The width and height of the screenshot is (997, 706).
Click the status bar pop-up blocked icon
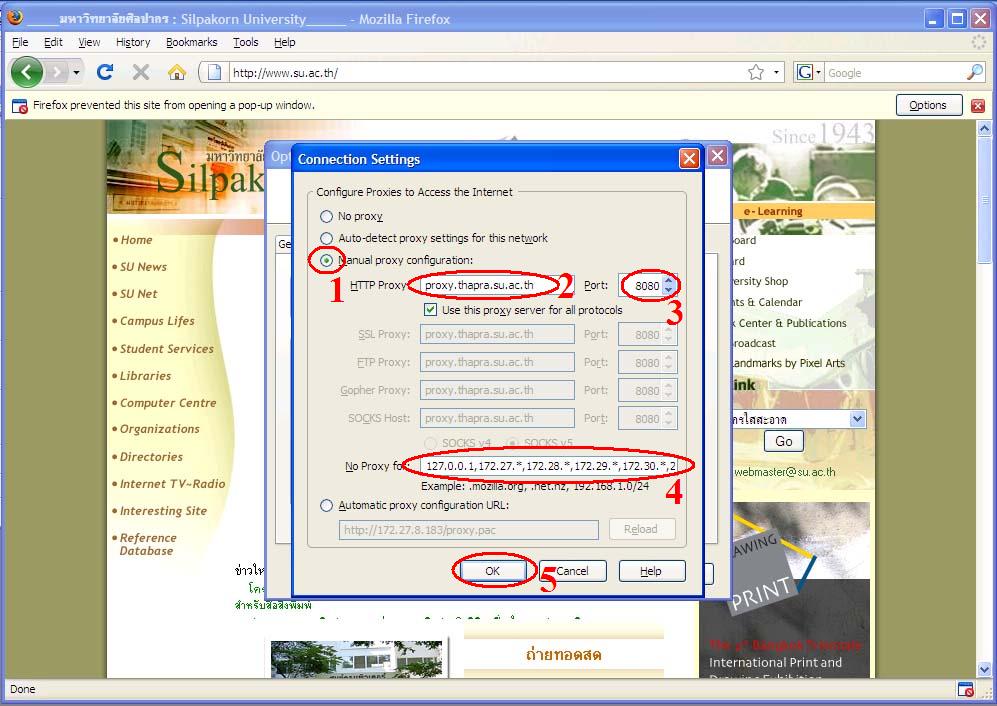(x=965, y=689)
